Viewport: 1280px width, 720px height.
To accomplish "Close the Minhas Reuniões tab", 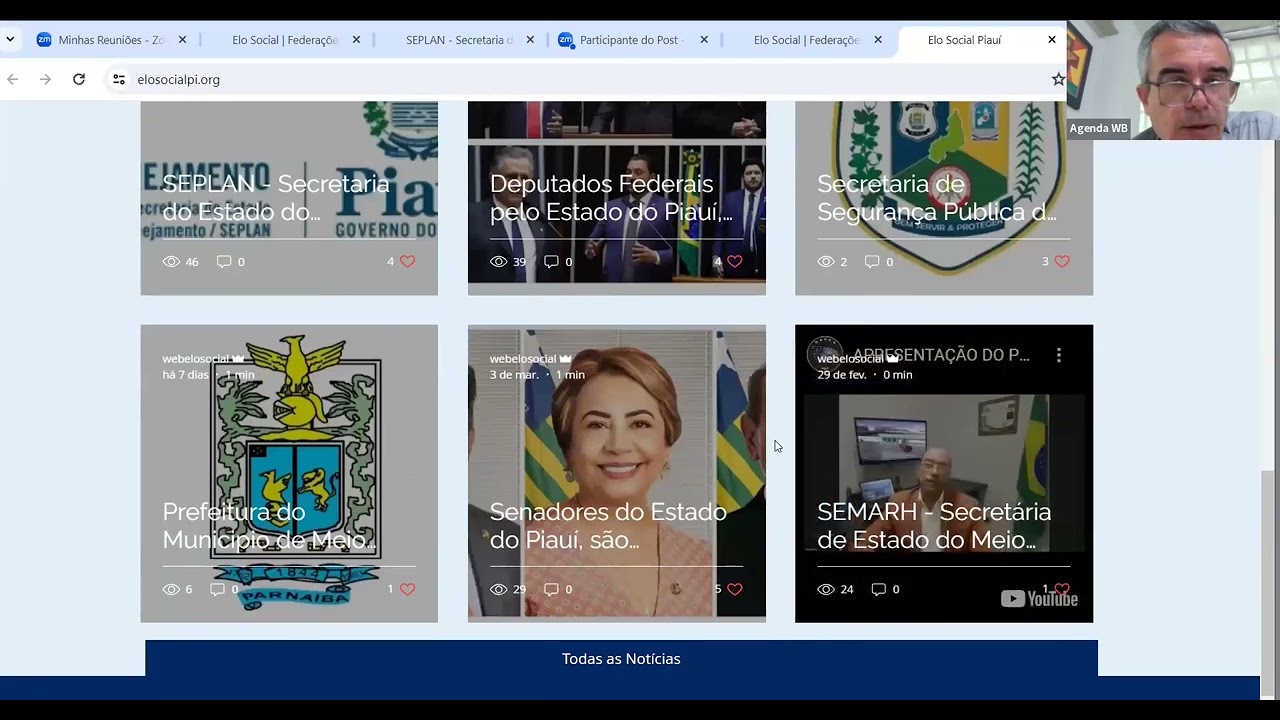I will (182, 40).
